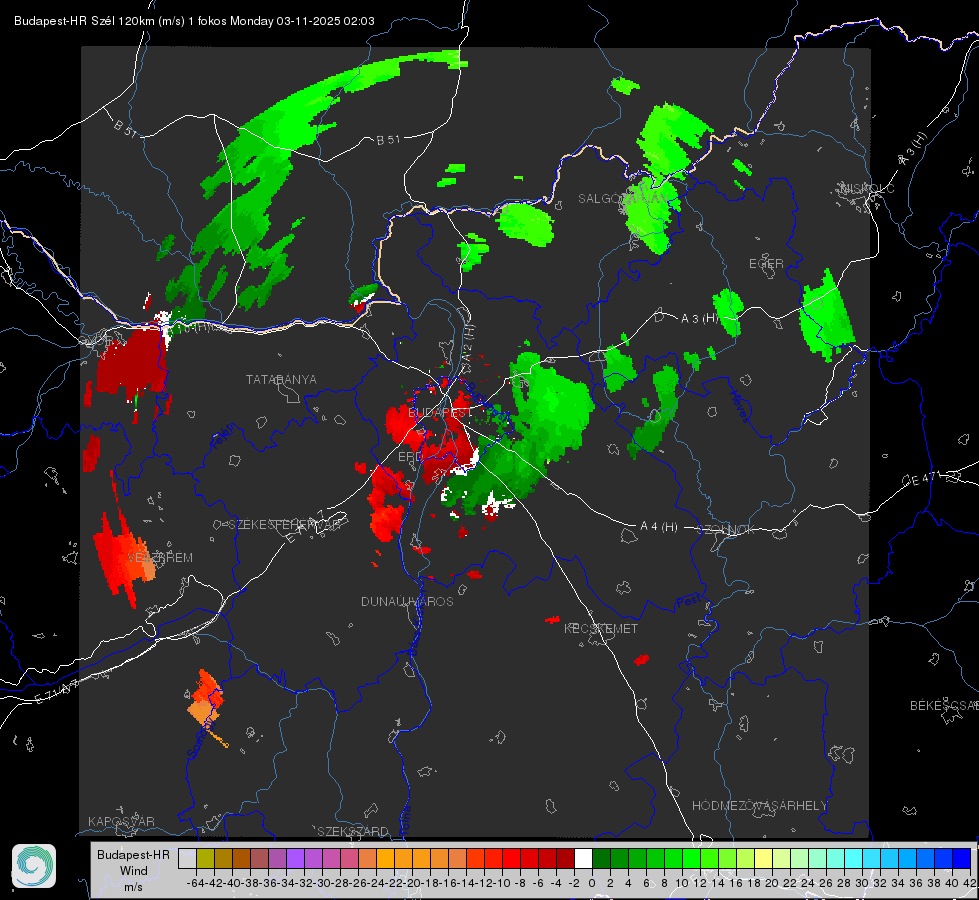
Task: Click the SZOLNOK city label
Action: 728,530
